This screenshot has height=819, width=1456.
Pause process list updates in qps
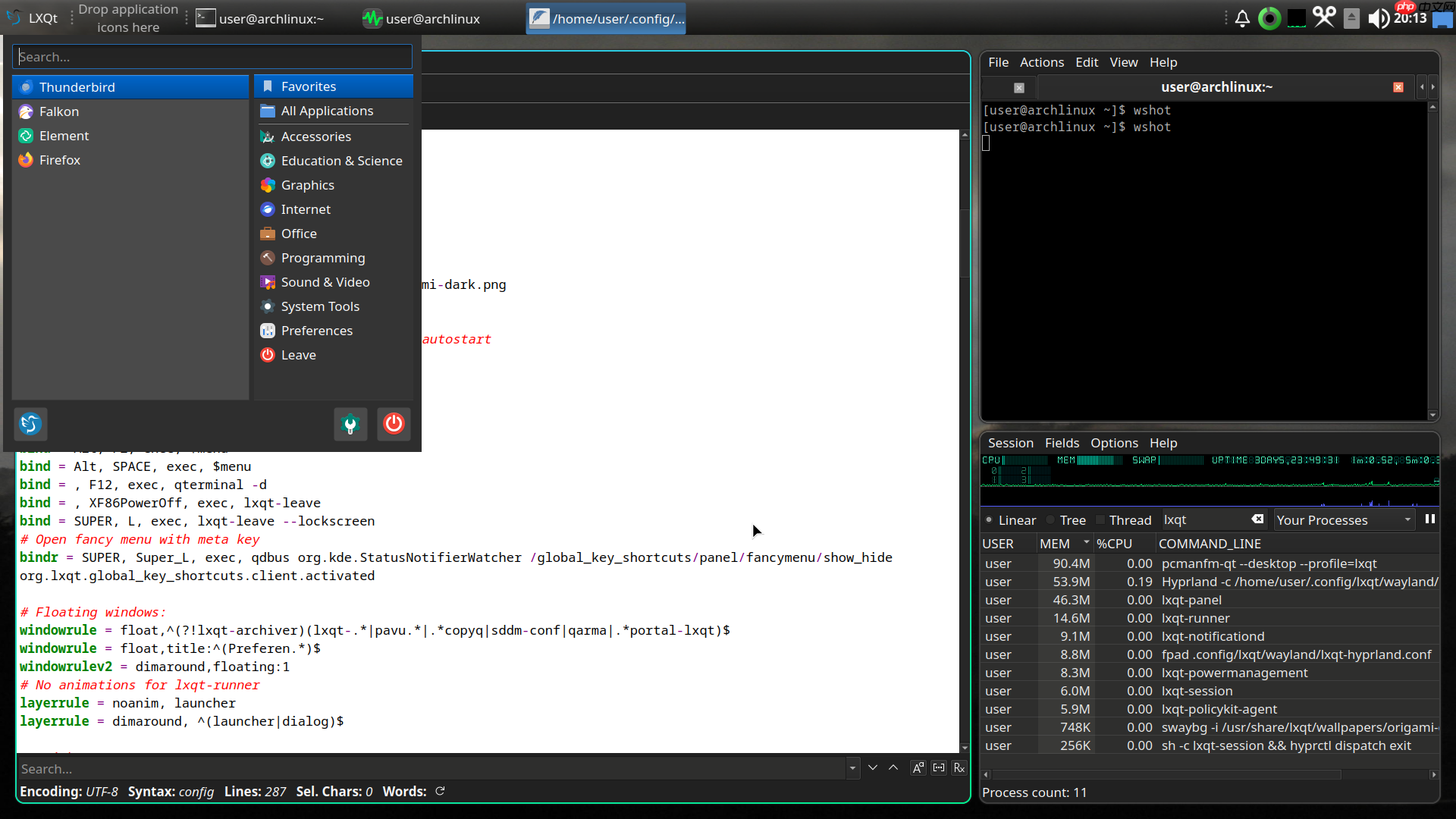[x=1429, y=519]
